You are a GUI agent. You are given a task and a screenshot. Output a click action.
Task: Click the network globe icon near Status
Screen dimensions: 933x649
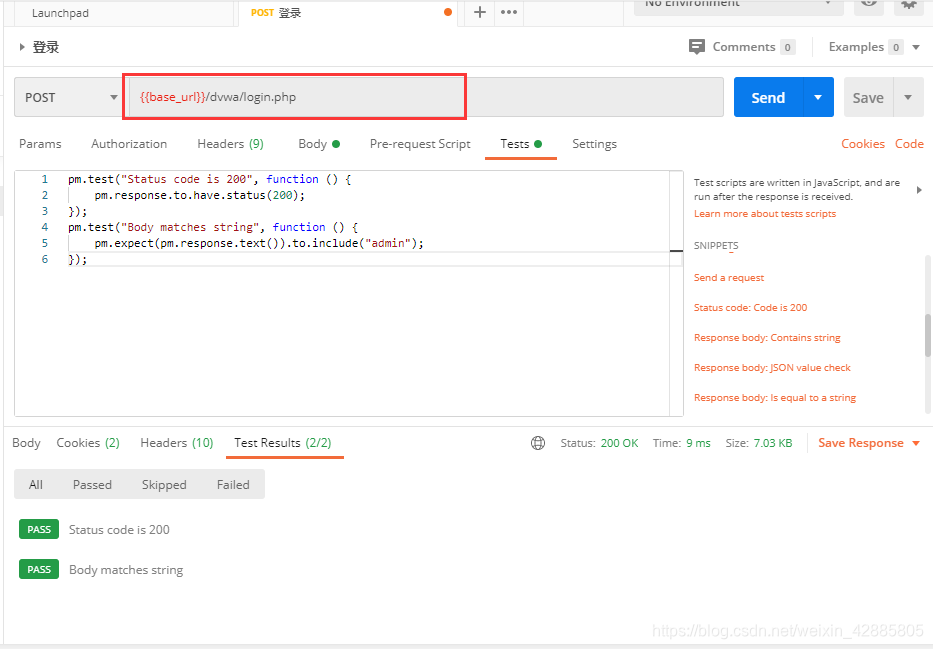coord(538,443)
